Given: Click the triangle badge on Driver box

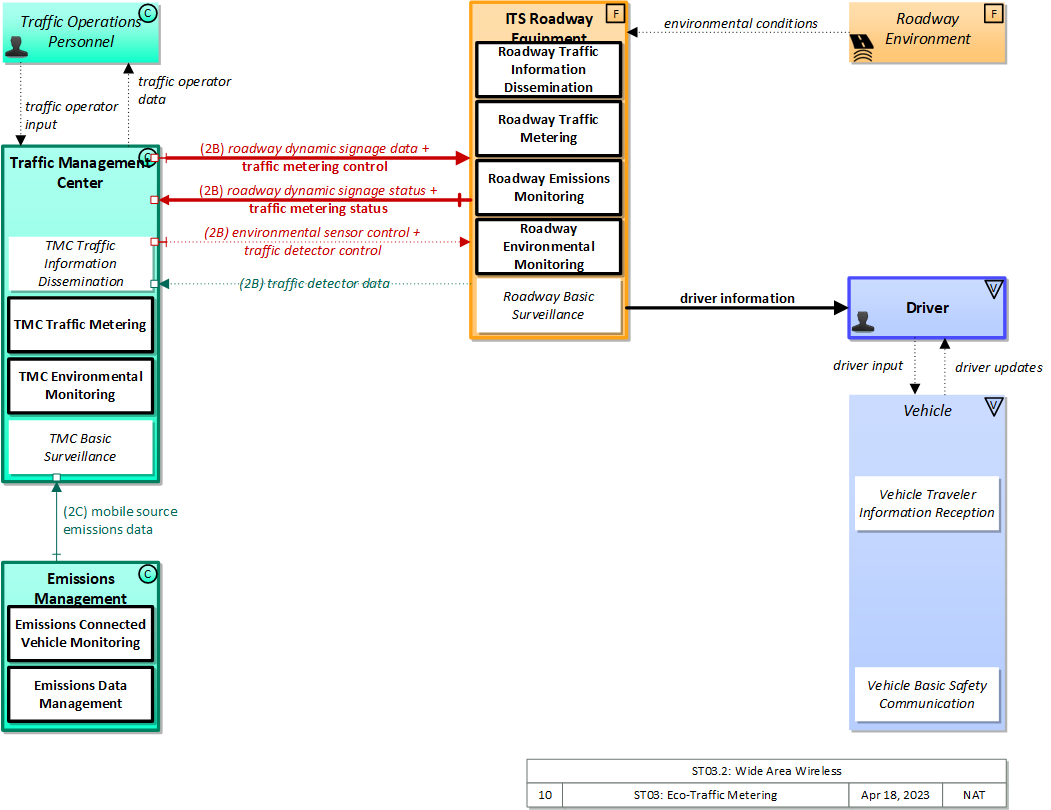Looking at the screenshot, I should tap(993, 290).
